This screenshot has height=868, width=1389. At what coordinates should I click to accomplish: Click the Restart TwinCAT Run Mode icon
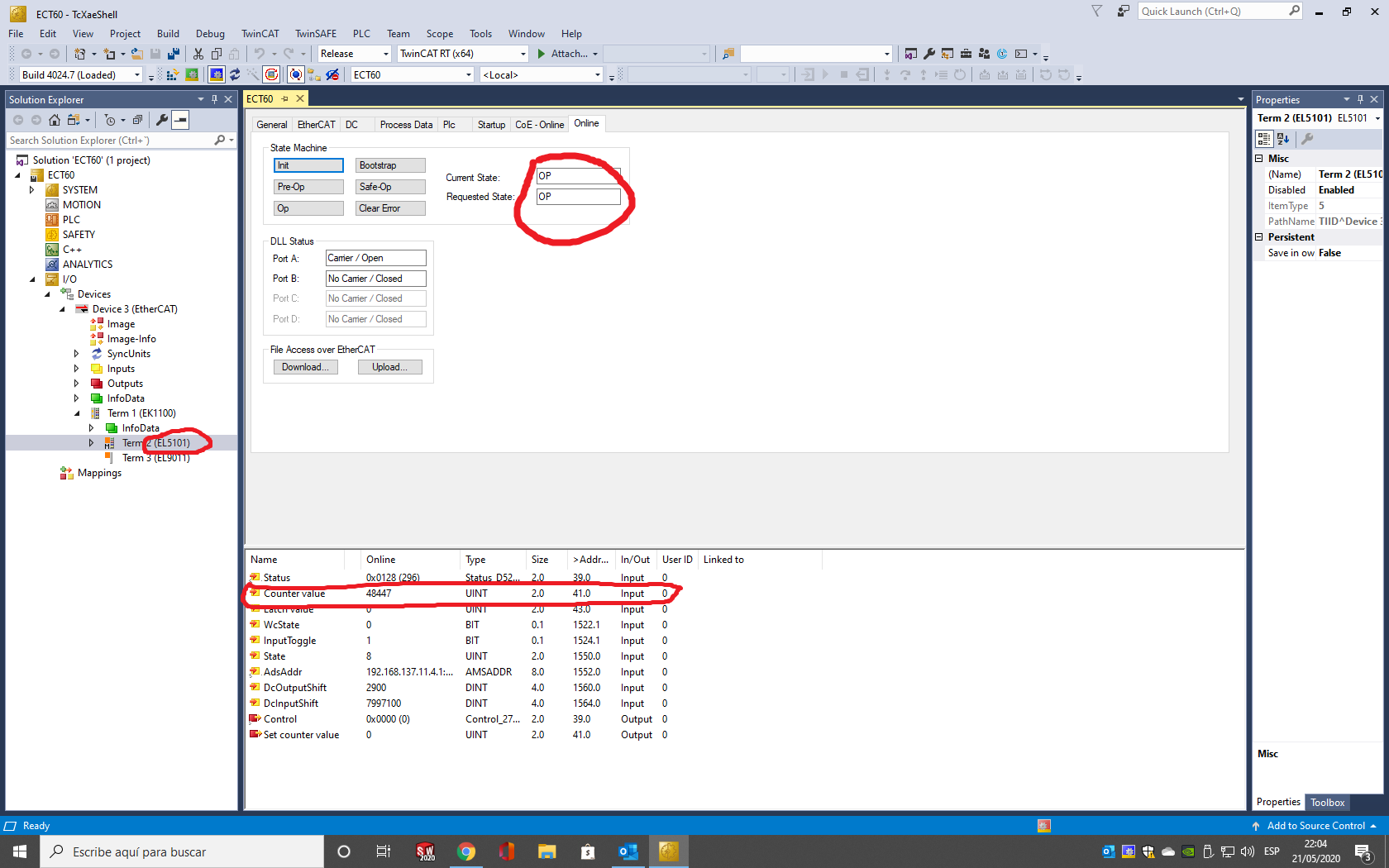[x=192, y=75]
